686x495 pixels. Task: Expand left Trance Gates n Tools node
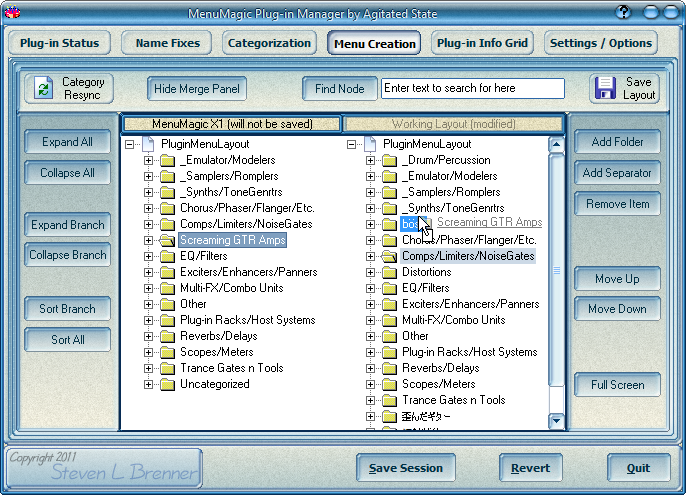click(148, 369)
